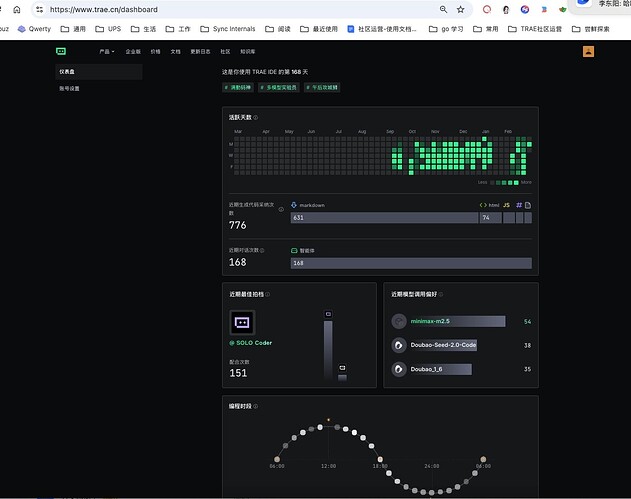Open 文档 in the top navigation
631x499 pixels.
click(175, 52)
